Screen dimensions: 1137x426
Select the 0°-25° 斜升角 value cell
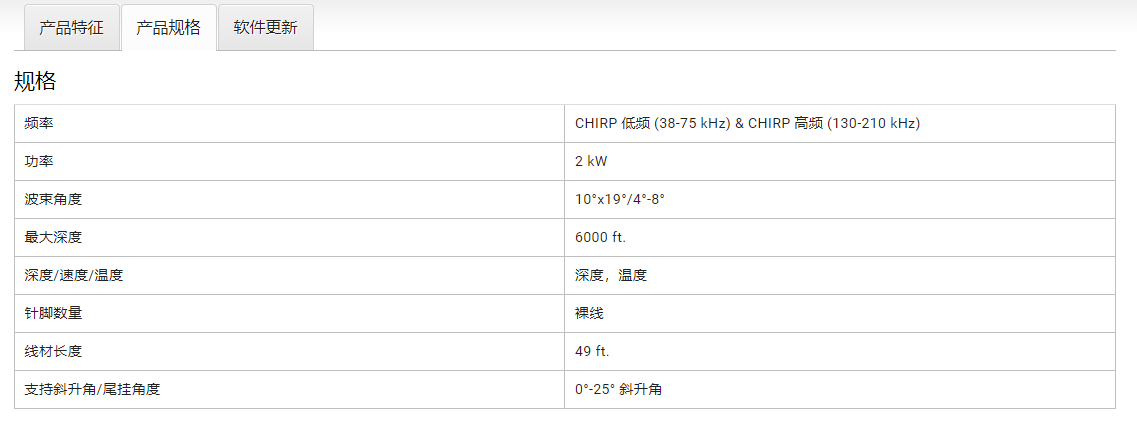pos(618,389)
